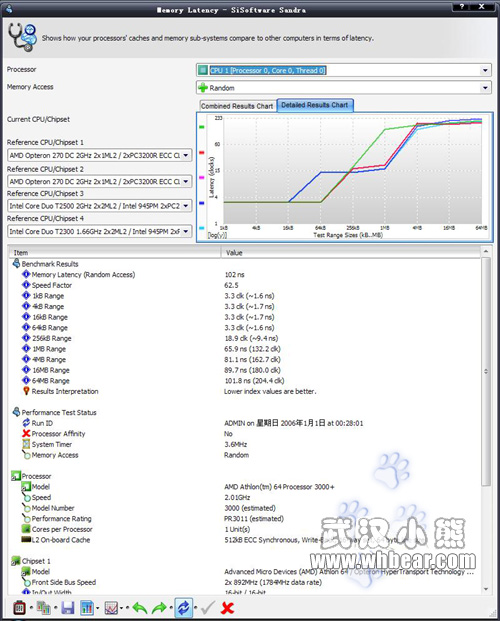Select the 4kB Range row

point(244,306)
